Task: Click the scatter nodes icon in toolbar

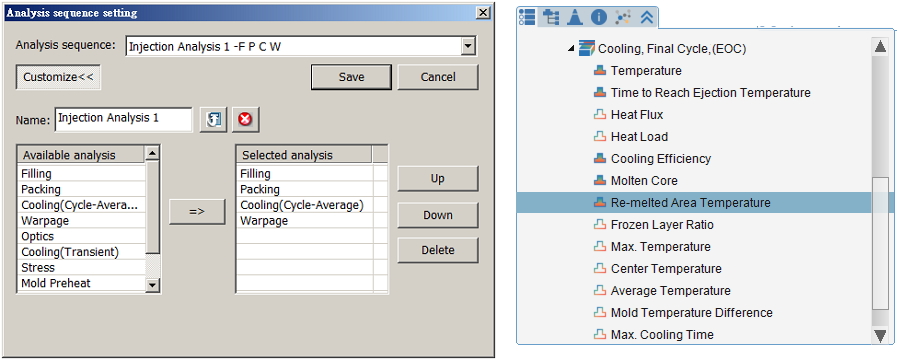Action: (x=622, y=17)
